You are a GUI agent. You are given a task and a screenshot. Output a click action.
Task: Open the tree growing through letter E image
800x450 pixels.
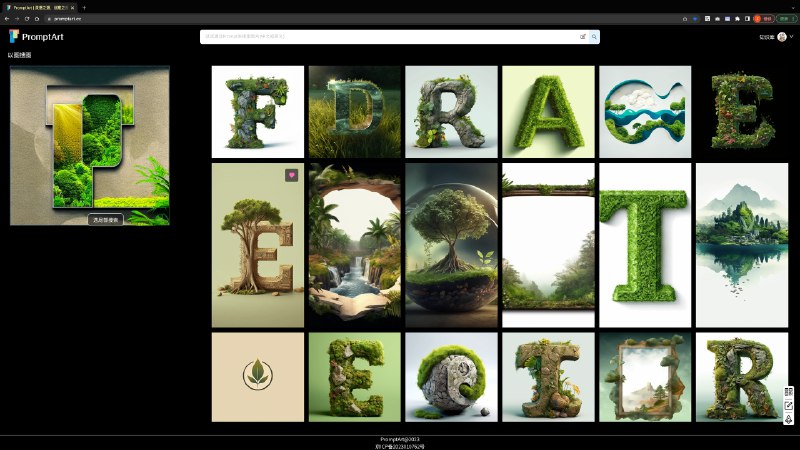pyautogui.click(x=258, y=245)
